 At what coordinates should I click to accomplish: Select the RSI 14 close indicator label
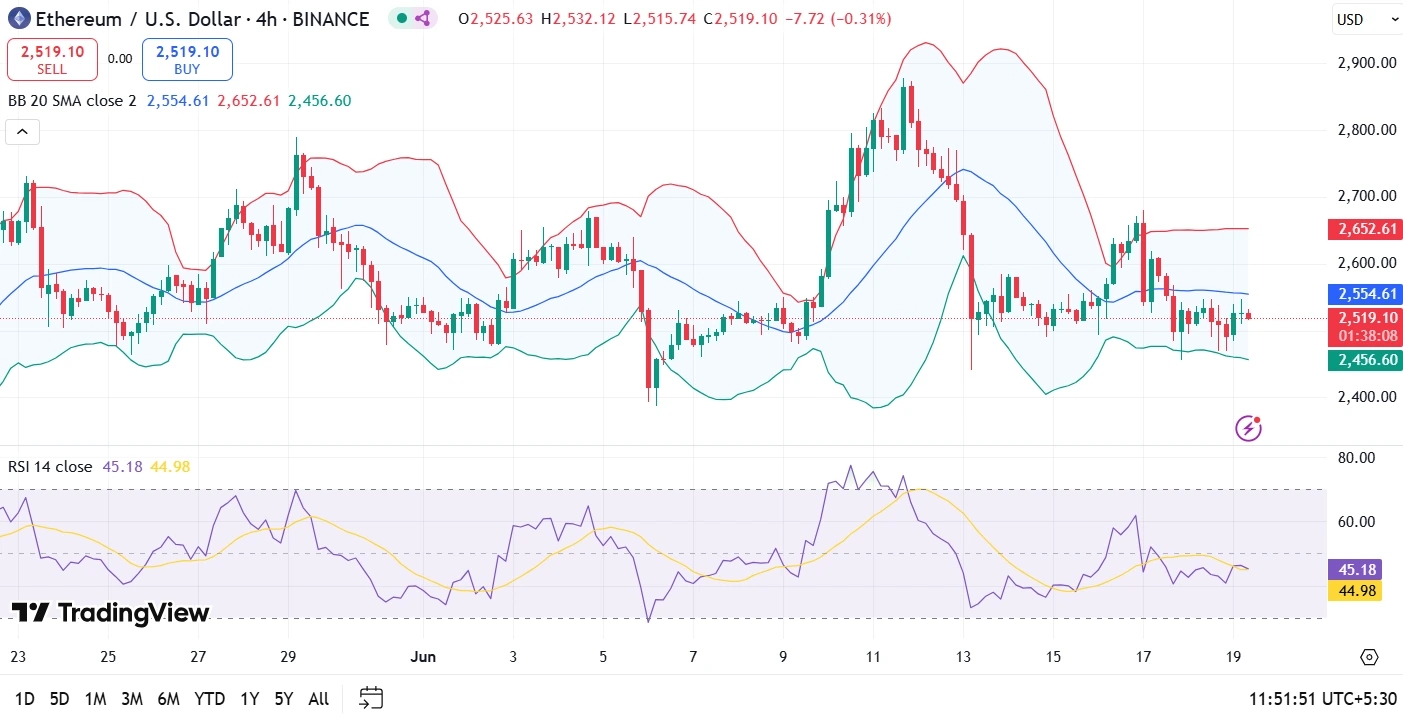(x=50, y=467)
